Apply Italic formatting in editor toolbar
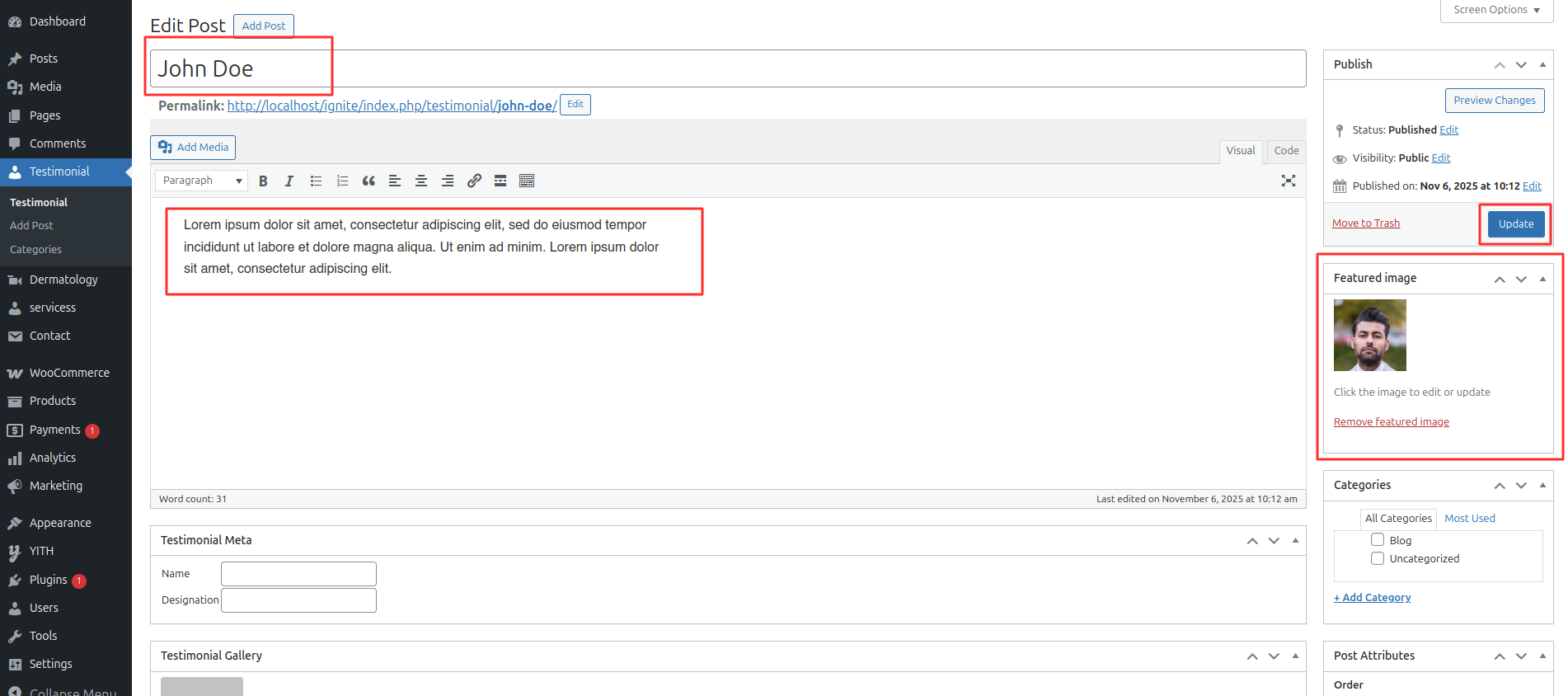This screenshot has width=1568, height=696. (x=289, y=181)
